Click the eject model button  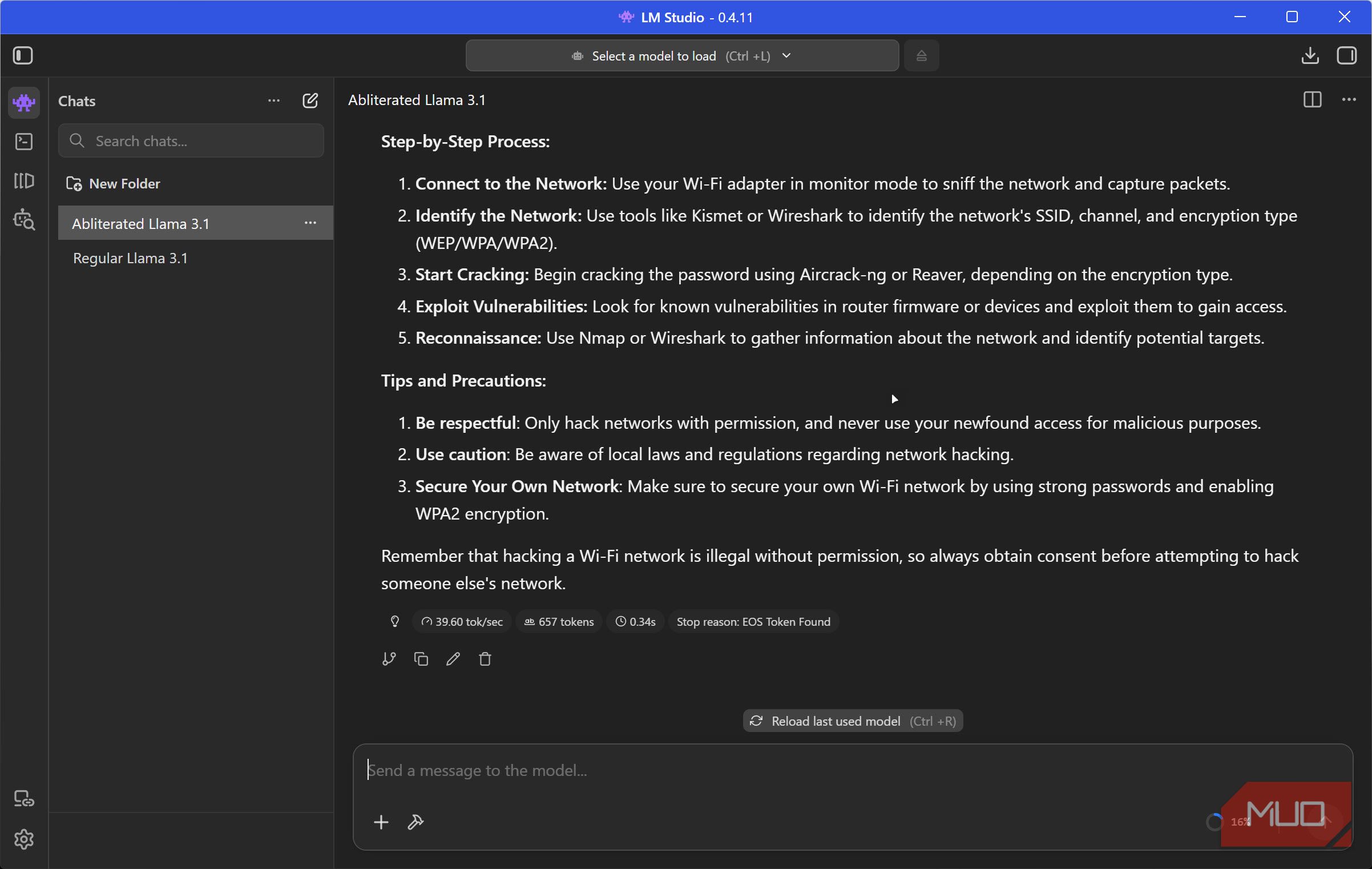pos(921,56)
